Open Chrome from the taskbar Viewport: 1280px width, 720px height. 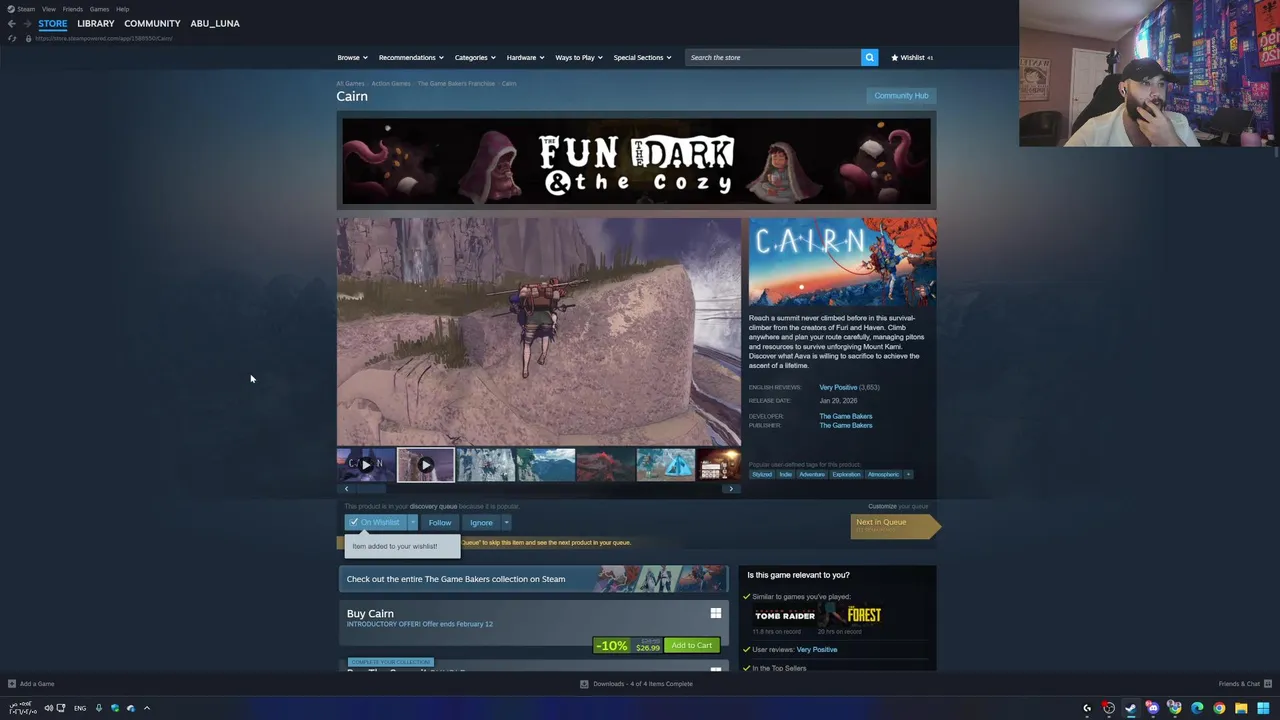tap(1219, 708)
